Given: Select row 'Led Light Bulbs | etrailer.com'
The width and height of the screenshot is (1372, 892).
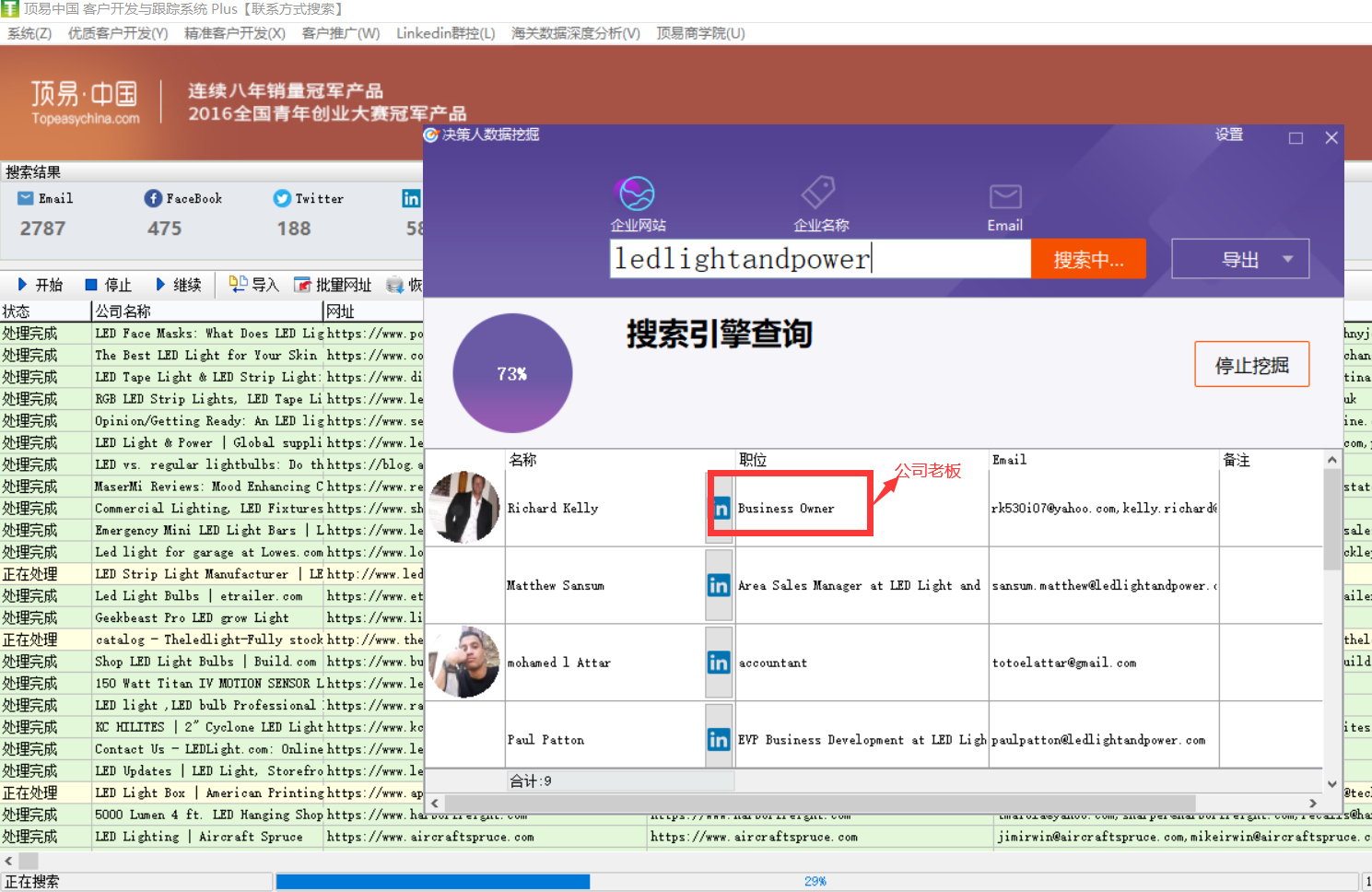Looking at the screenshot, I should pos(211,596).
